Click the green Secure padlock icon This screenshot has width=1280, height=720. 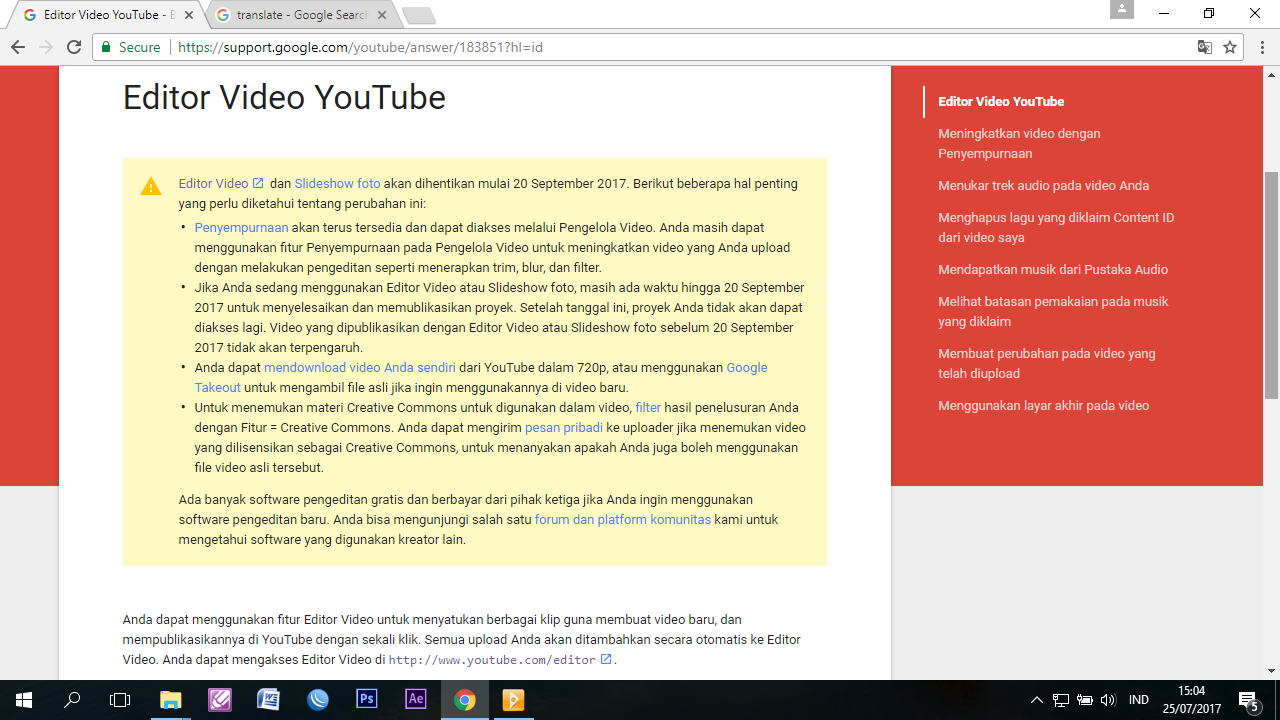[106, 47]
